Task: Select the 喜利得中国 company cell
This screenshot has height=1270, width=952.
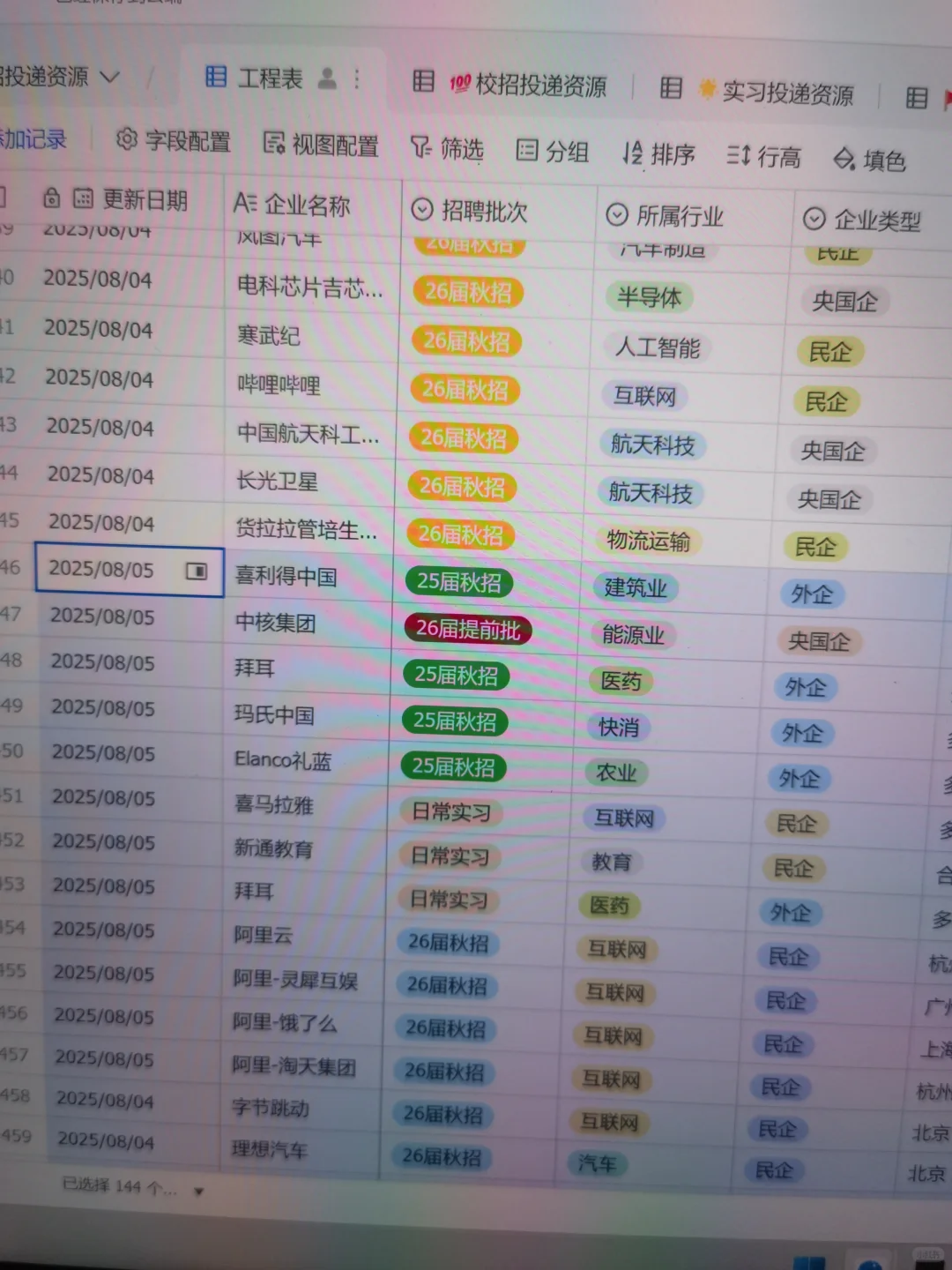Action: pyautogui.click(x=304, y=576)
